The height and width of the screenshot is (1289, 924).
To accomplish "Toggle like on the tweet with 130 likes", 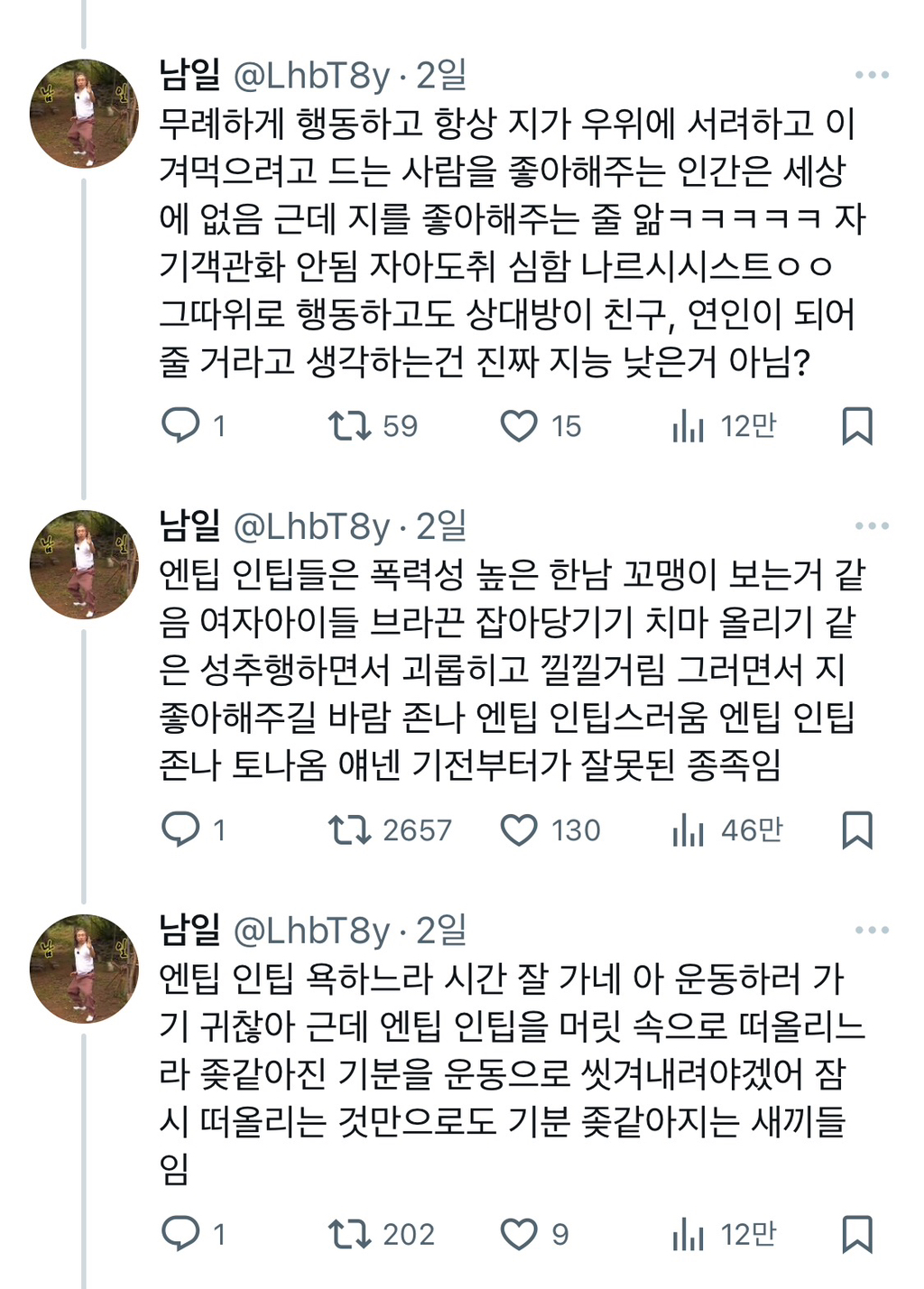I will pyautogui.click(x=519, y=829).
